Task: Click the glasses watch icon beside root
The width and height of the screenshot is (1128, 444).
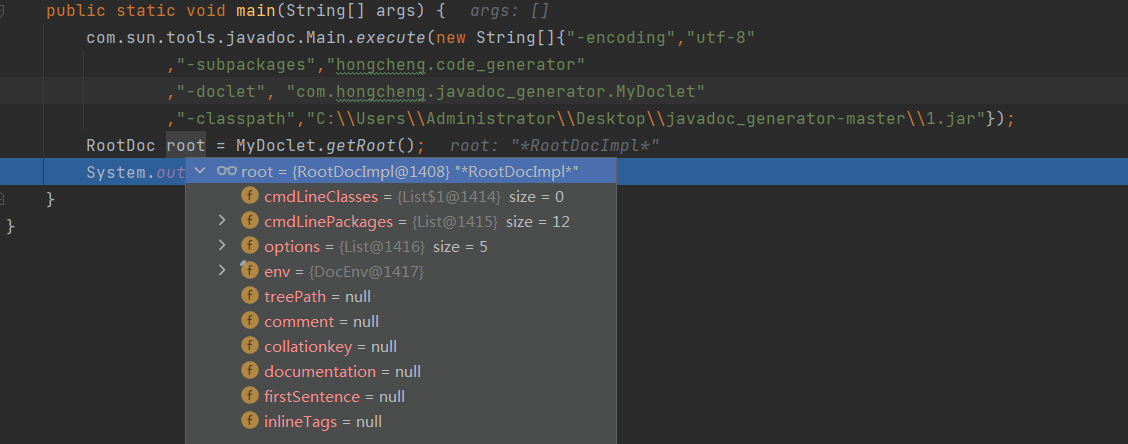Action: tap(227, 171)
